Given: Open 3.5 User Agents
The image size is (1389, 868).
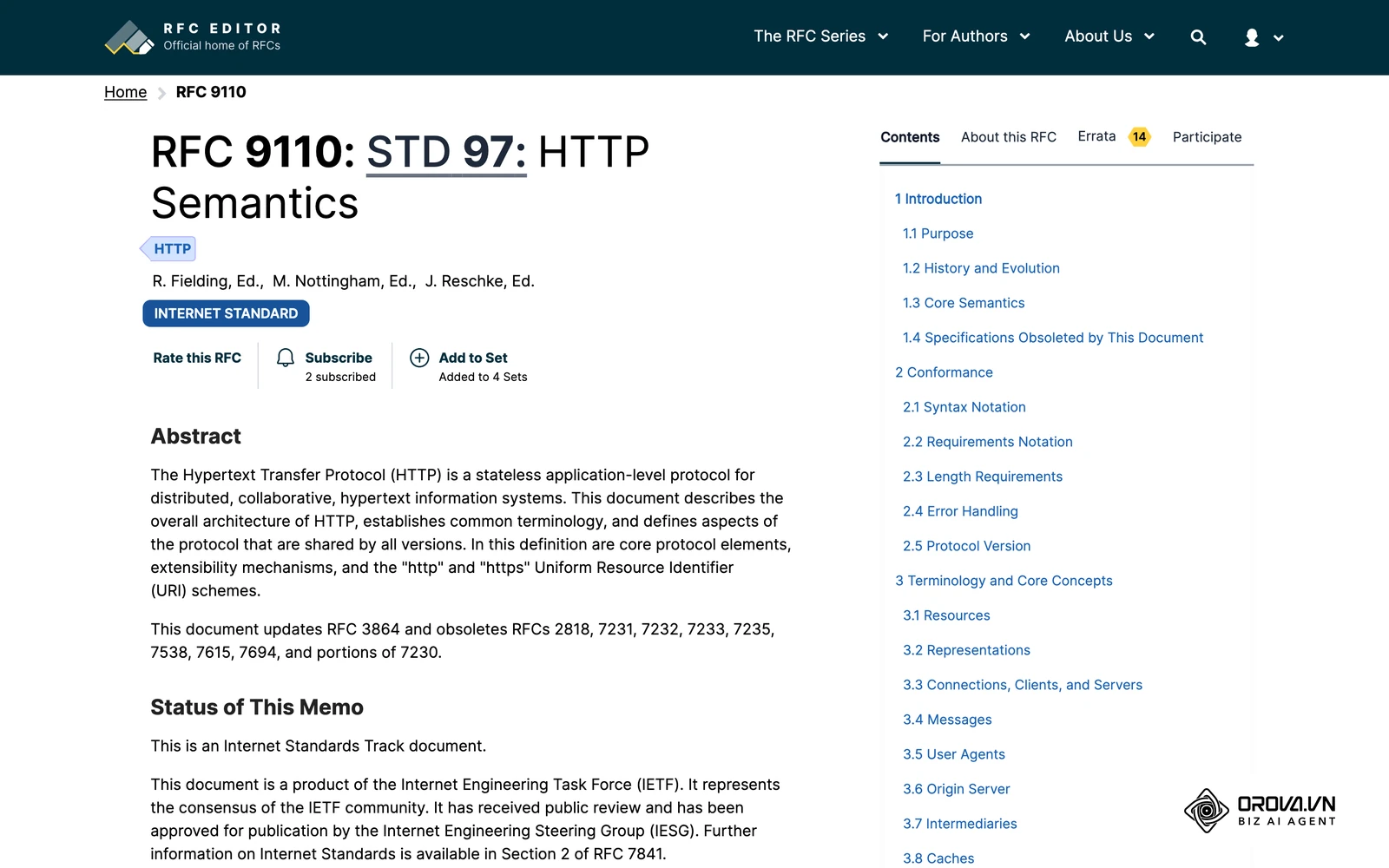Looking at the screenshot, I should pos(954,754).
